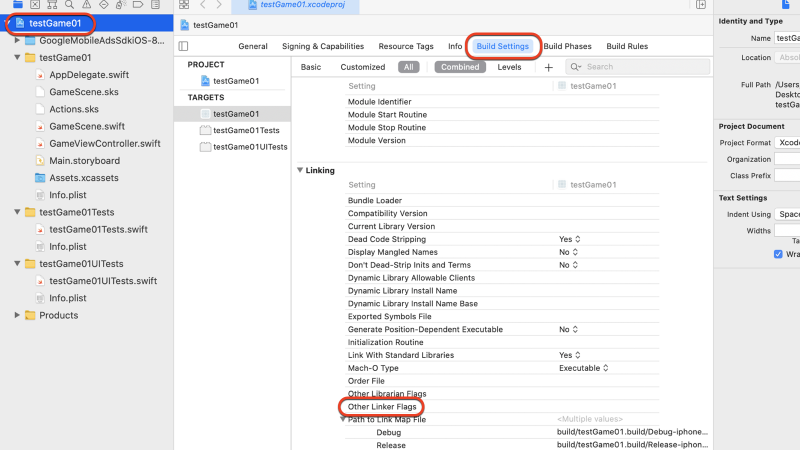Open Mach-O Type Executable popup
Image resolution: width=800 pixels, height=450 pixels.
point(584,368)
